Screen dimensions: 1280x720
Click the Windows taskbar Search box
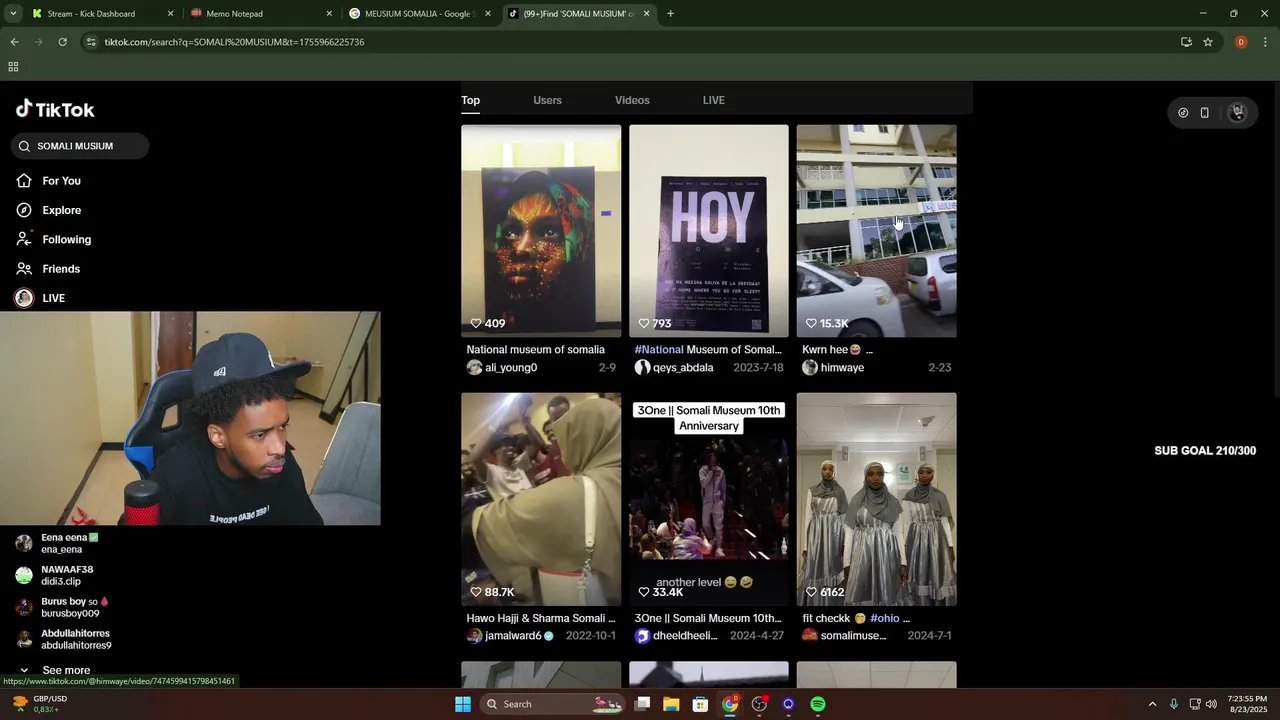pos(552,704)
